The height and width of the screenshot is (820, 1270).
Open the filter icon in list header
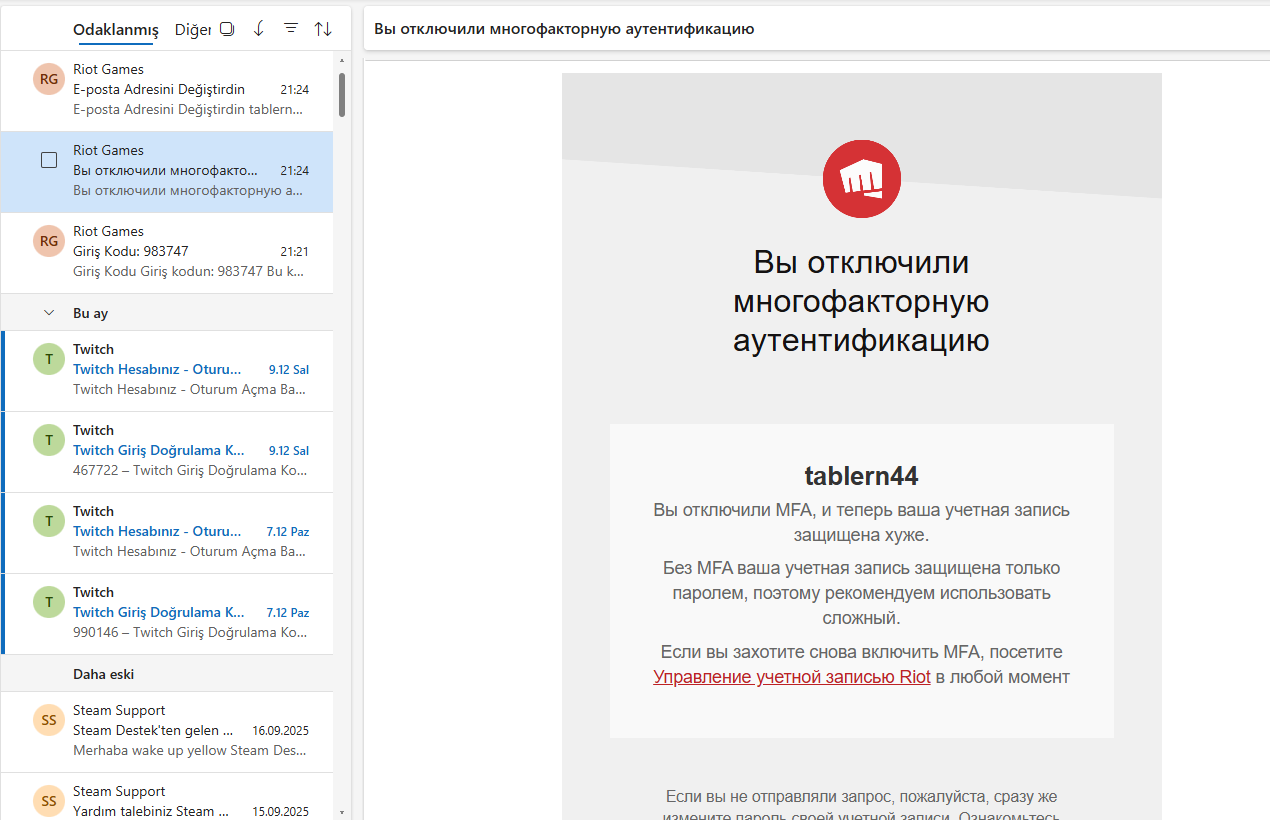291,29
